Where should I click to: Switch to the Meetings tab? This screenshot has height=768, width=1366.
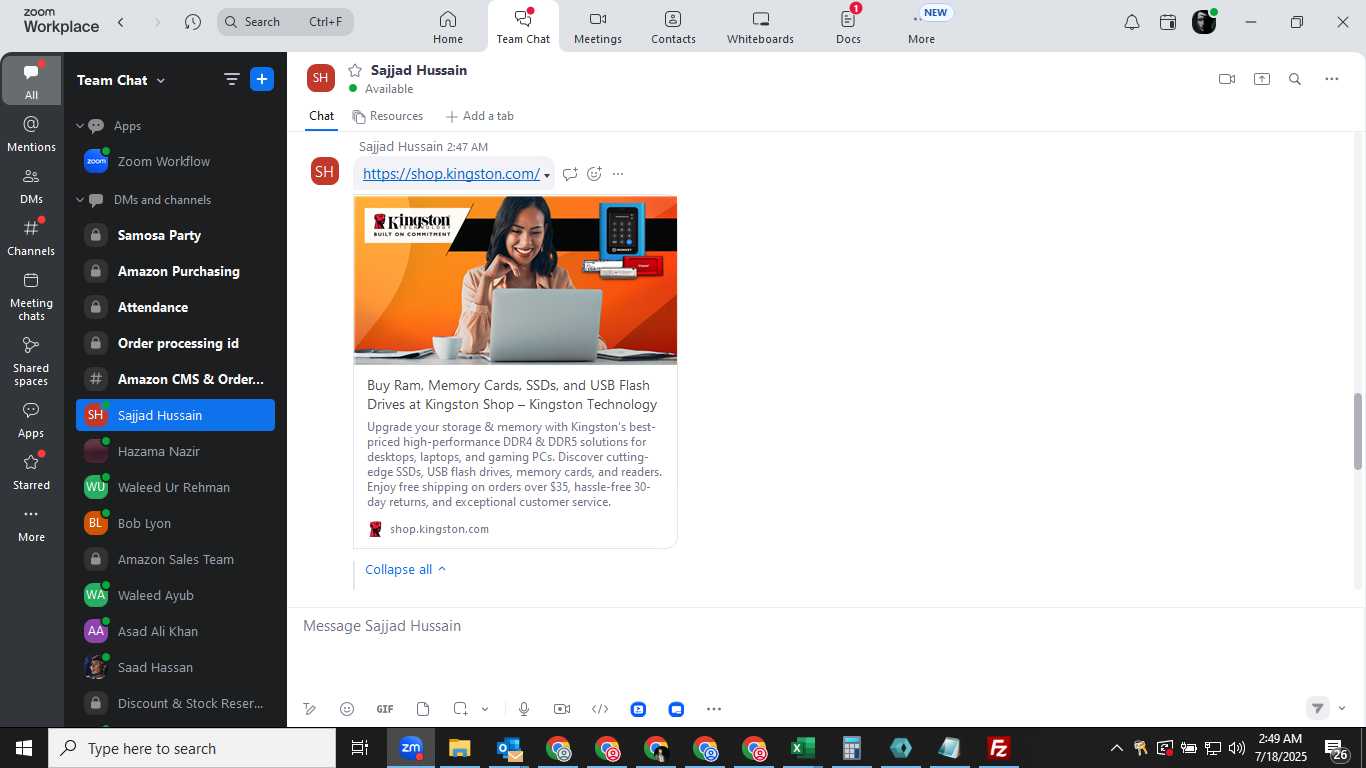coord(598,27)
